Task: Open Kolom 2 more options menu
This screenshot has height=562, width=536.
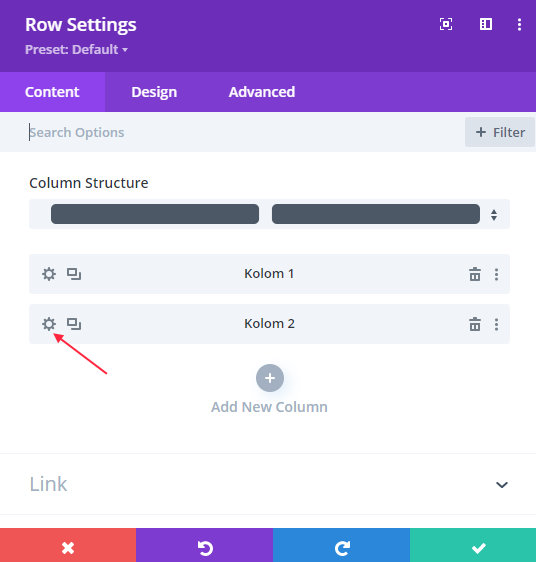Action: click(x=496, y=324)
